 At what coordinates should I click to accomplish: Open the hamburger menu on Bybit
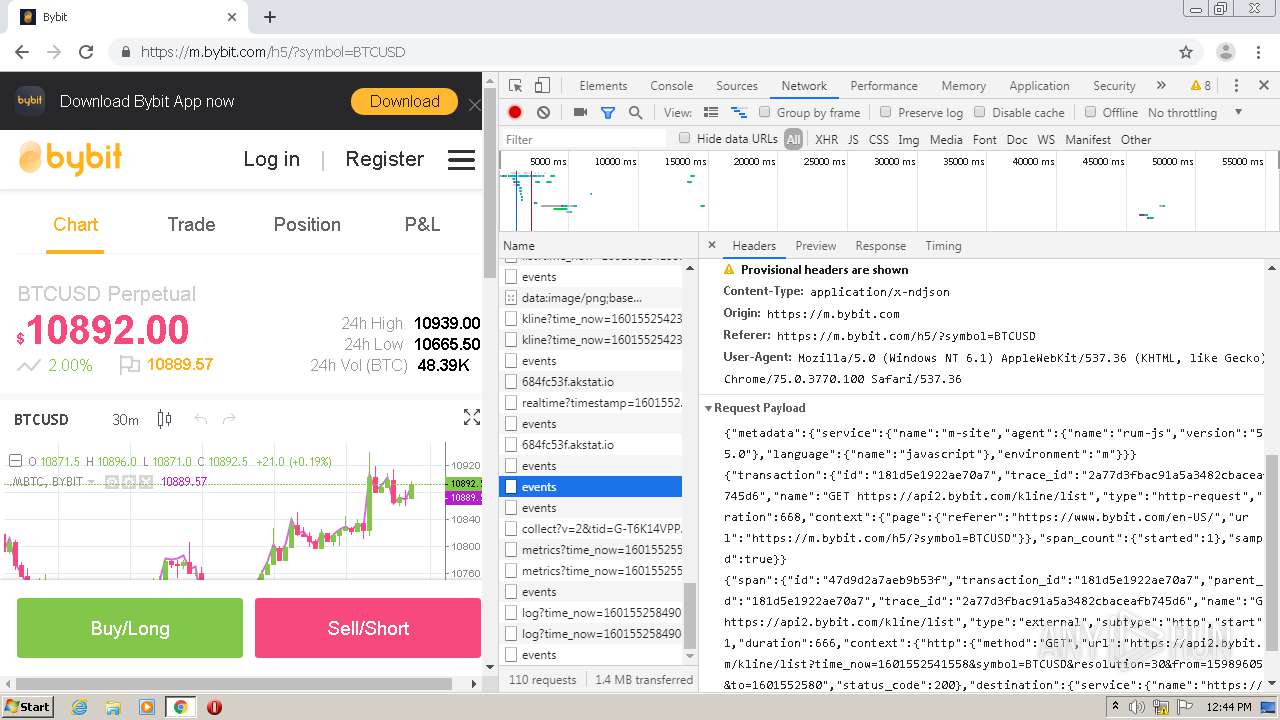(x=461, y=160)
